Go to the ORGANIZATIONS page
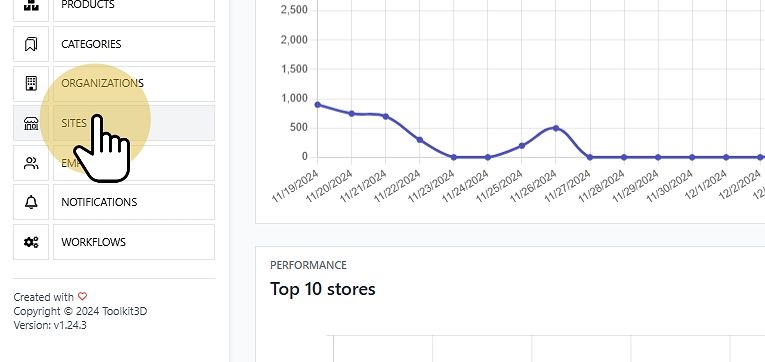The width and height of the screenshot is (765, 362). [134, 83]
